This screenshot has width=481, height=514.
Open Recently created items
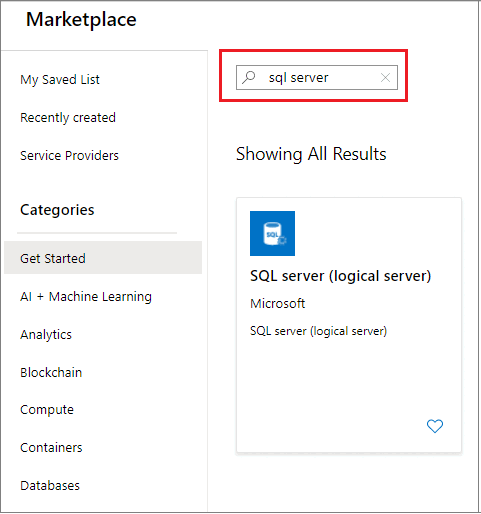[x=68, y=117]
